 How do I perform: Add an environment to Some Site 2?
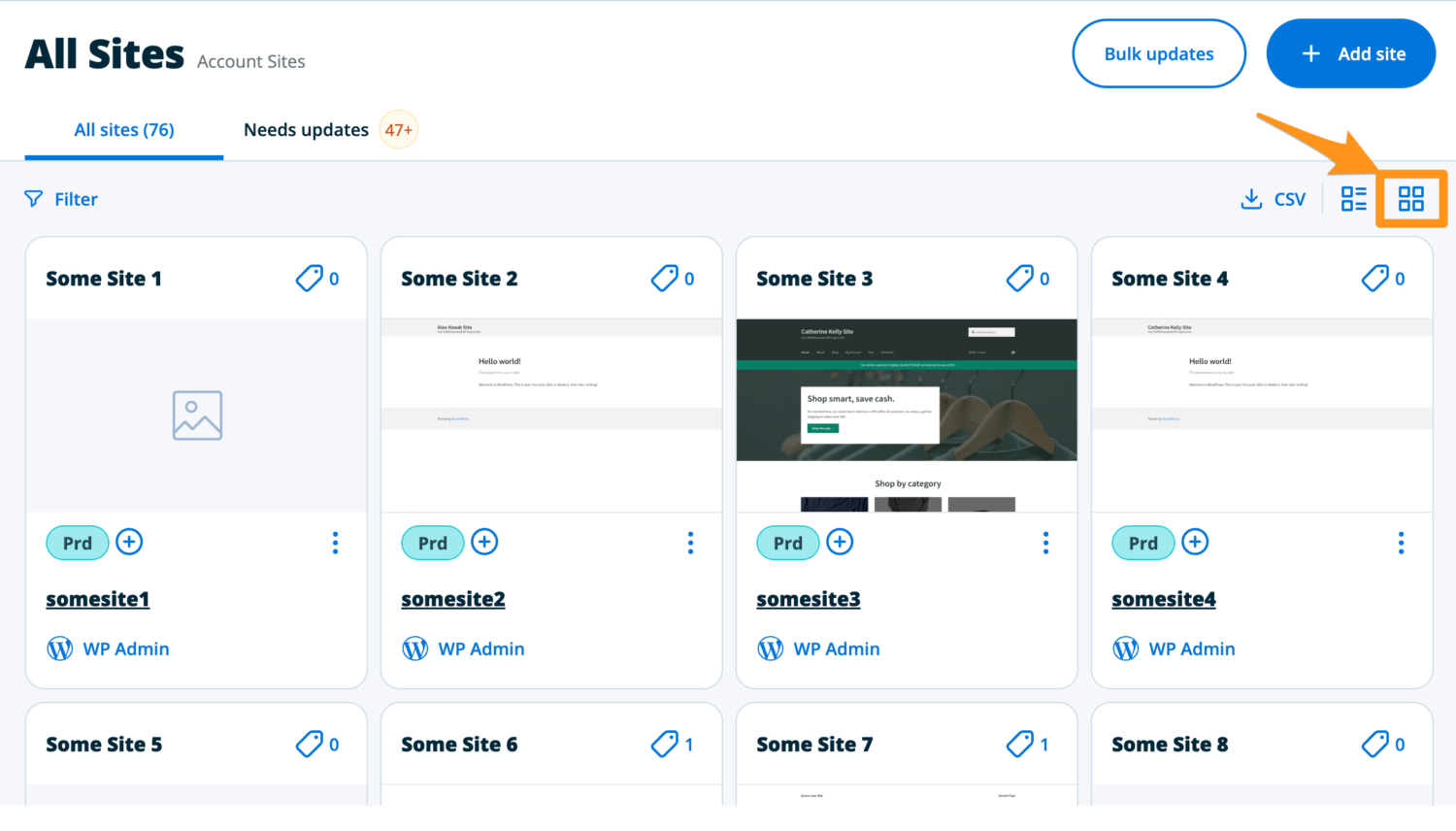(484, 542)
